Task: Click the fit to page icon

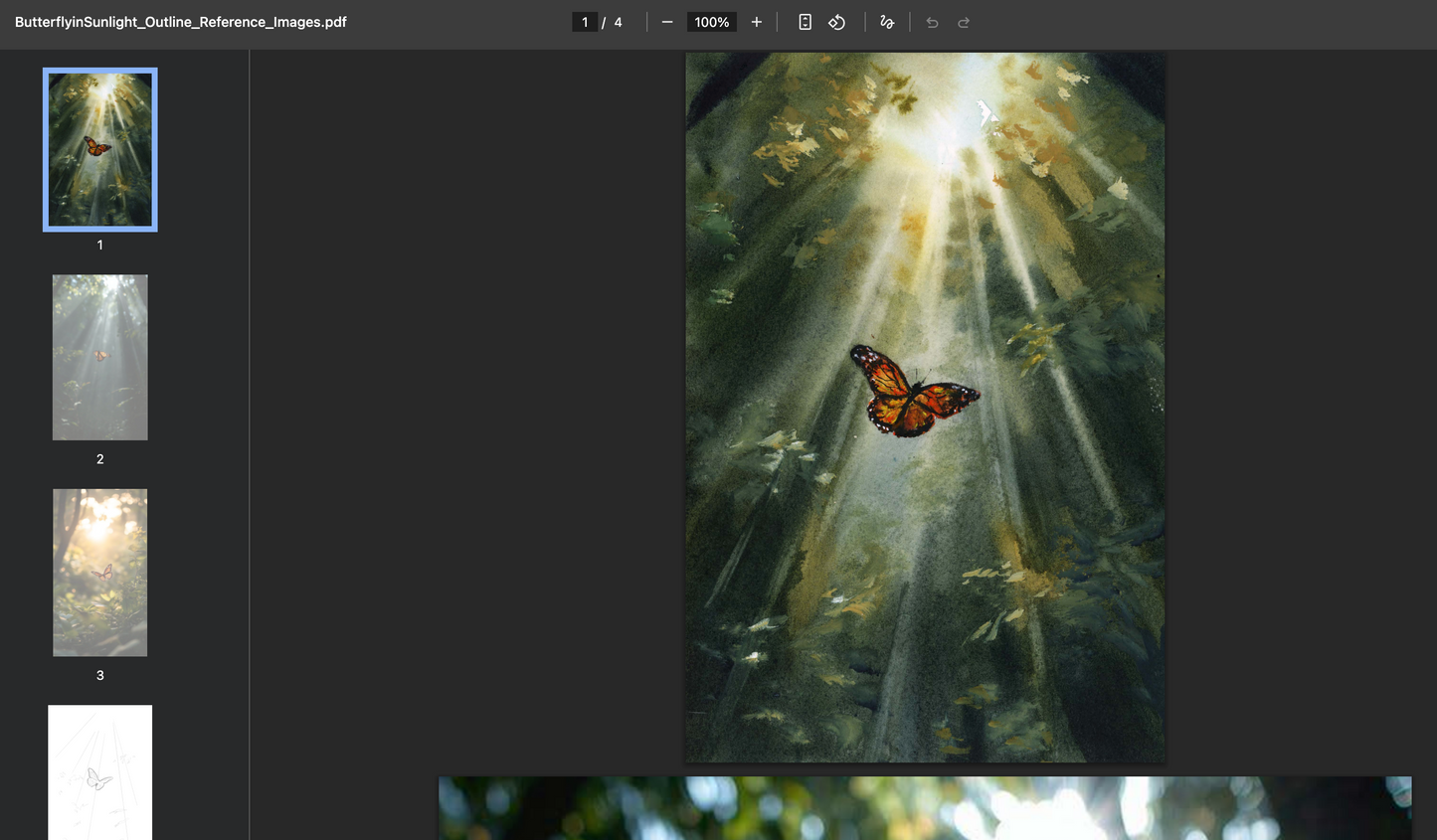Action: [x=806, y=22]
